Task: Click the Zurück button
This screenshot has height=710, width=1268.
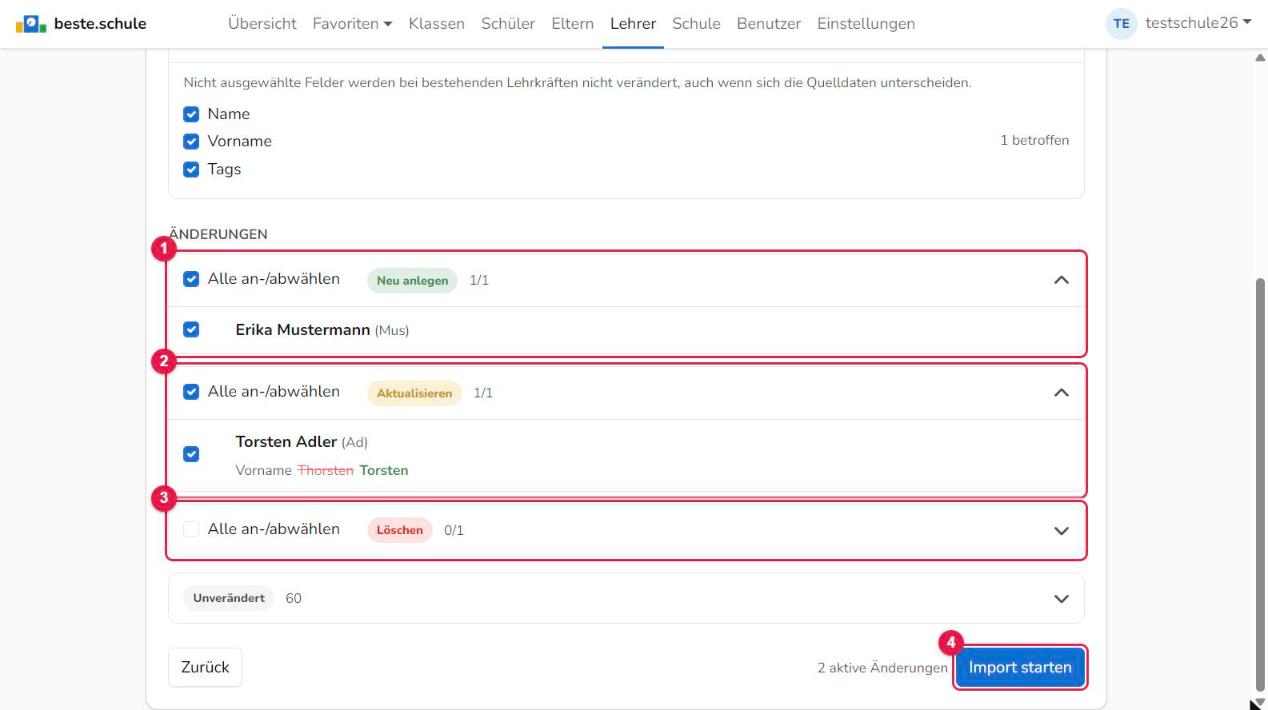Action: point(205,667)
